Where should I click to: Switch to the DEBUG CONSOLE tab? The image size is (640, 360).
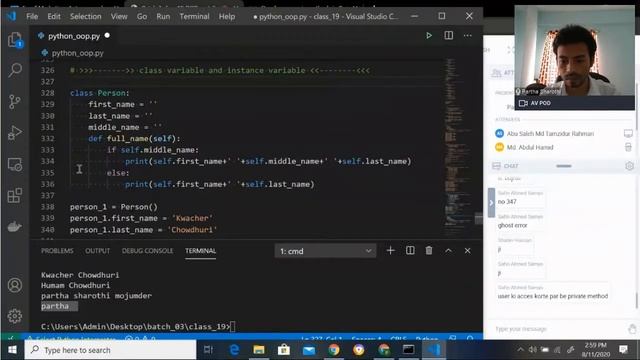pos(147,251)
